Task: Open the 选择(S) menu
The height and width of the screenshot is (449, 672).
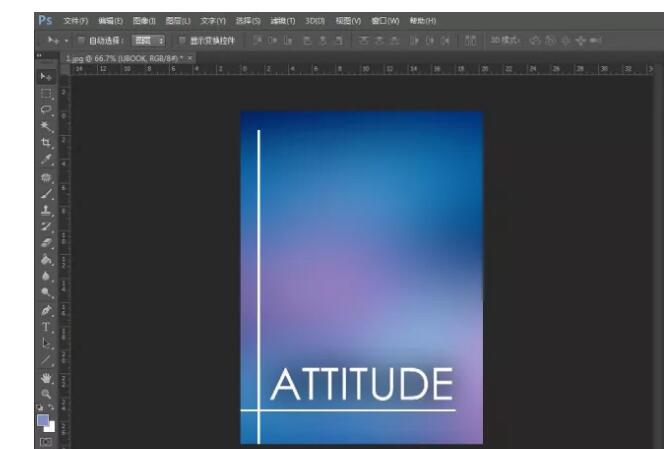Action: [x=248, y=21]
